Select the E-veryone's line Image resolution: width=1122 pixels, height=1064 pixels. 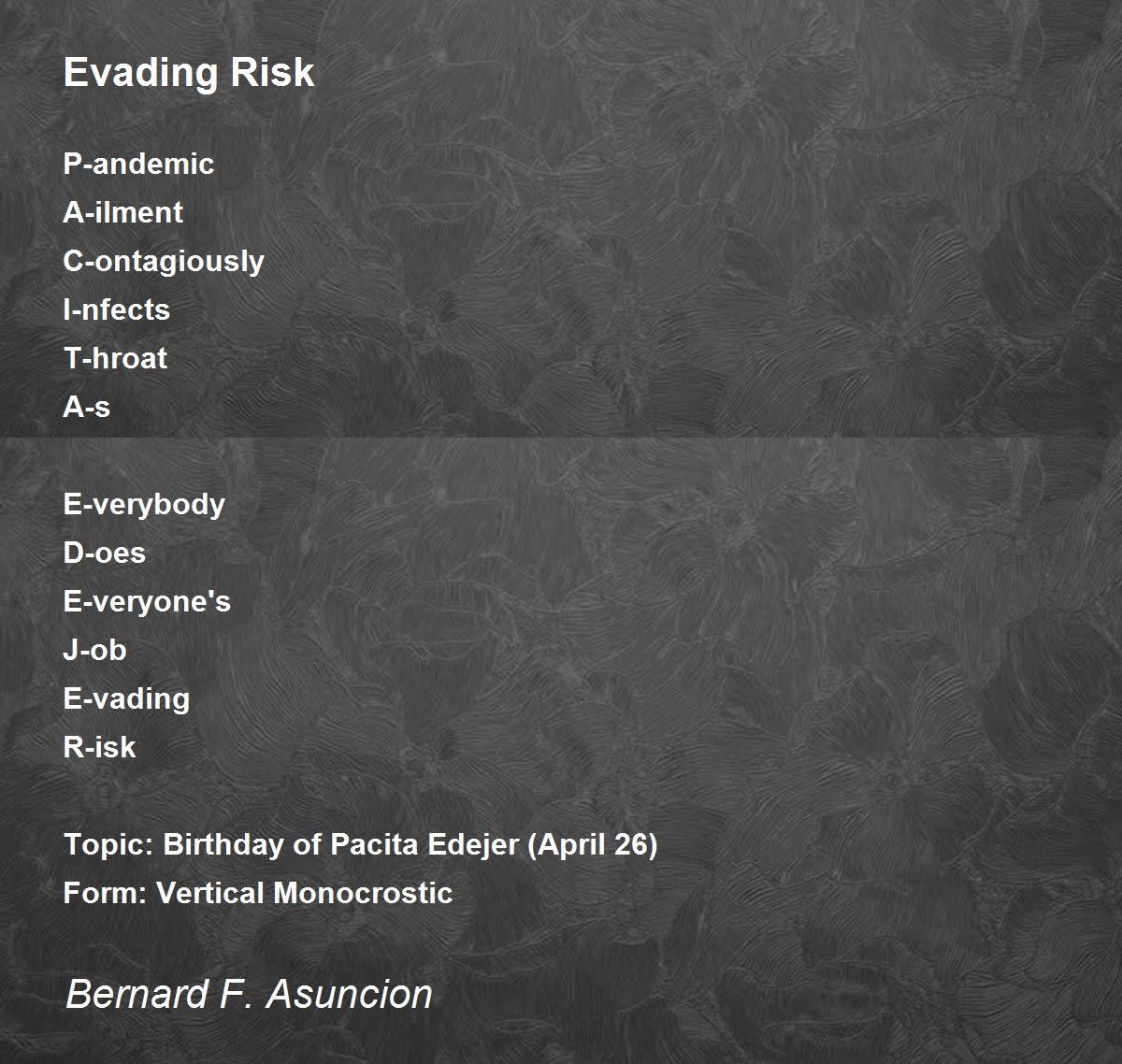[147, 602]
